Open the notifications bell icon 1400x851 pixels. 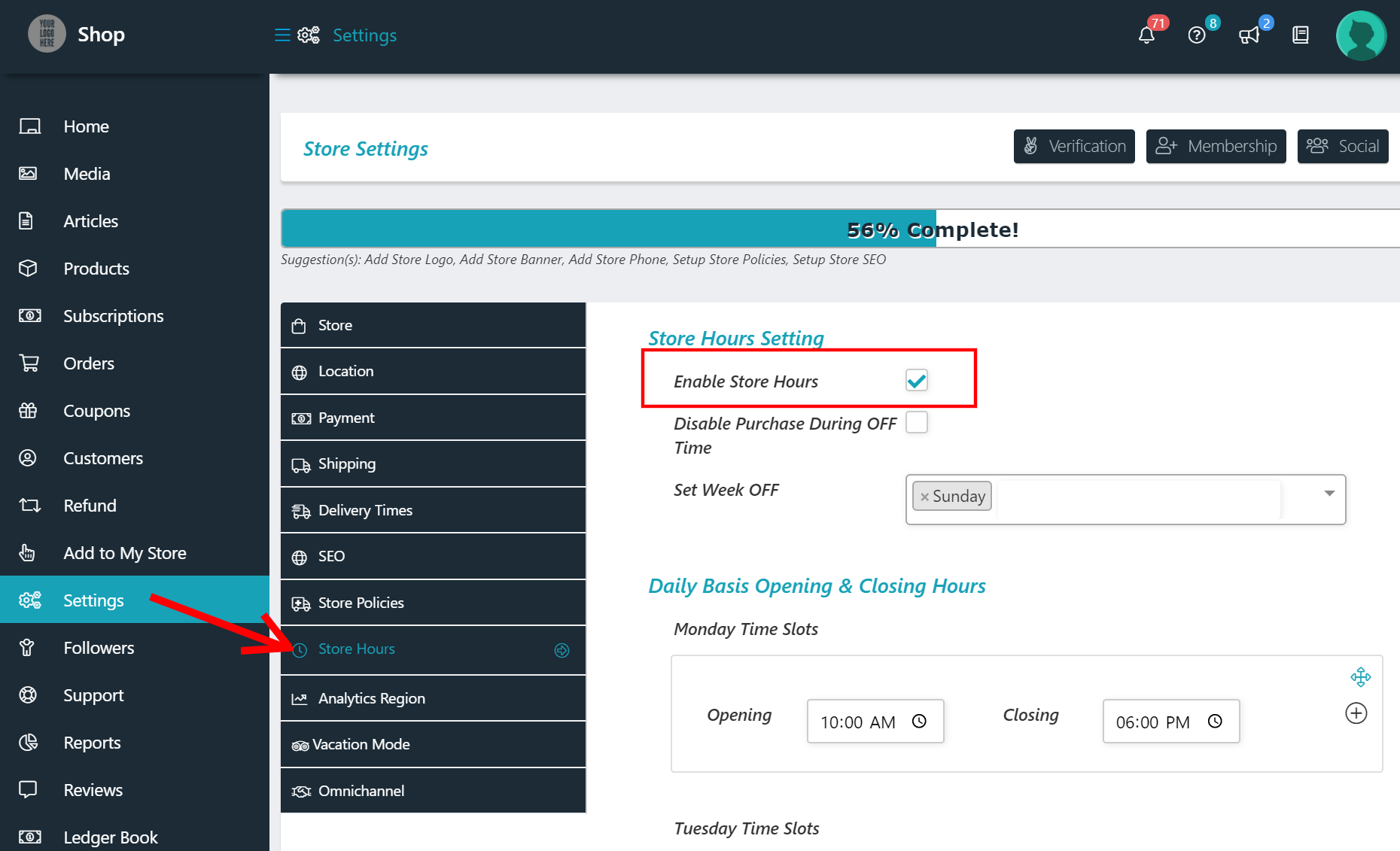[1146, 35]
